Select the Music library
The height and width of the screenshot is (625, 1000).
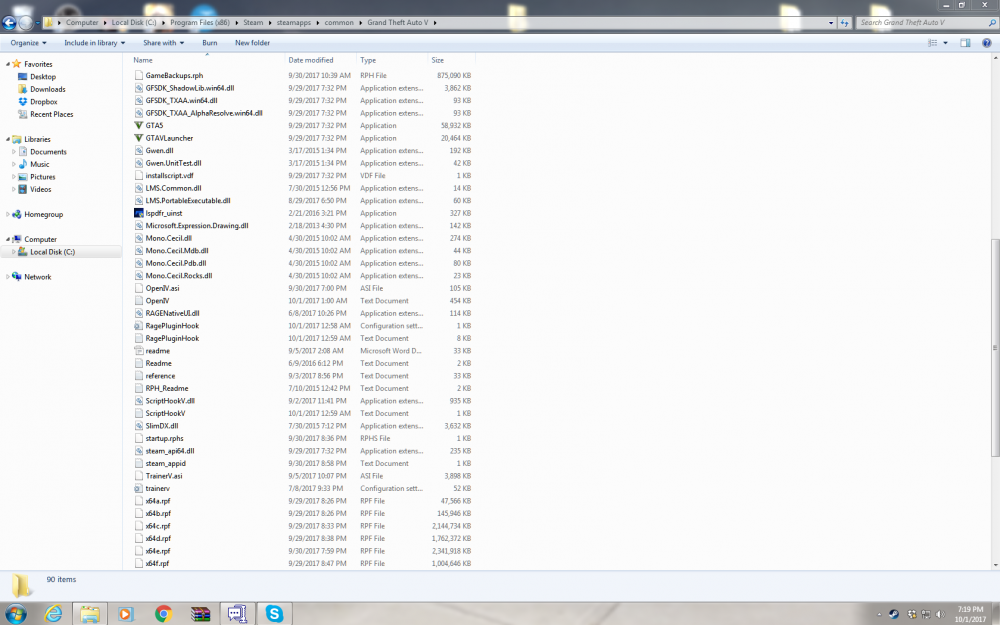point(39,165)
